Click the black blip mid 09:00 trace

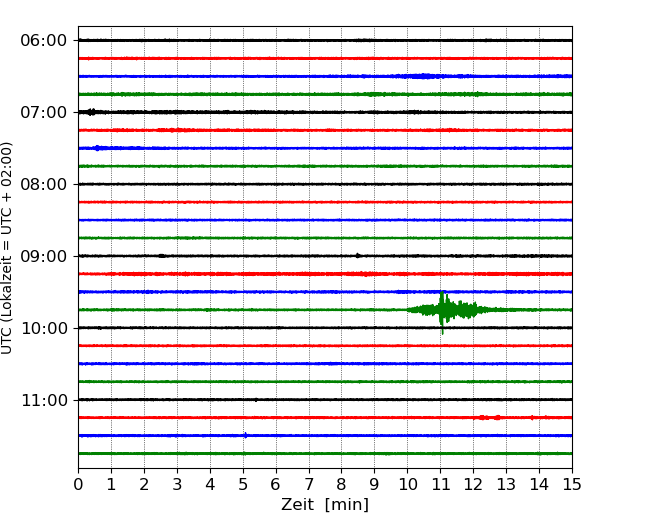[x=358, y=255]
